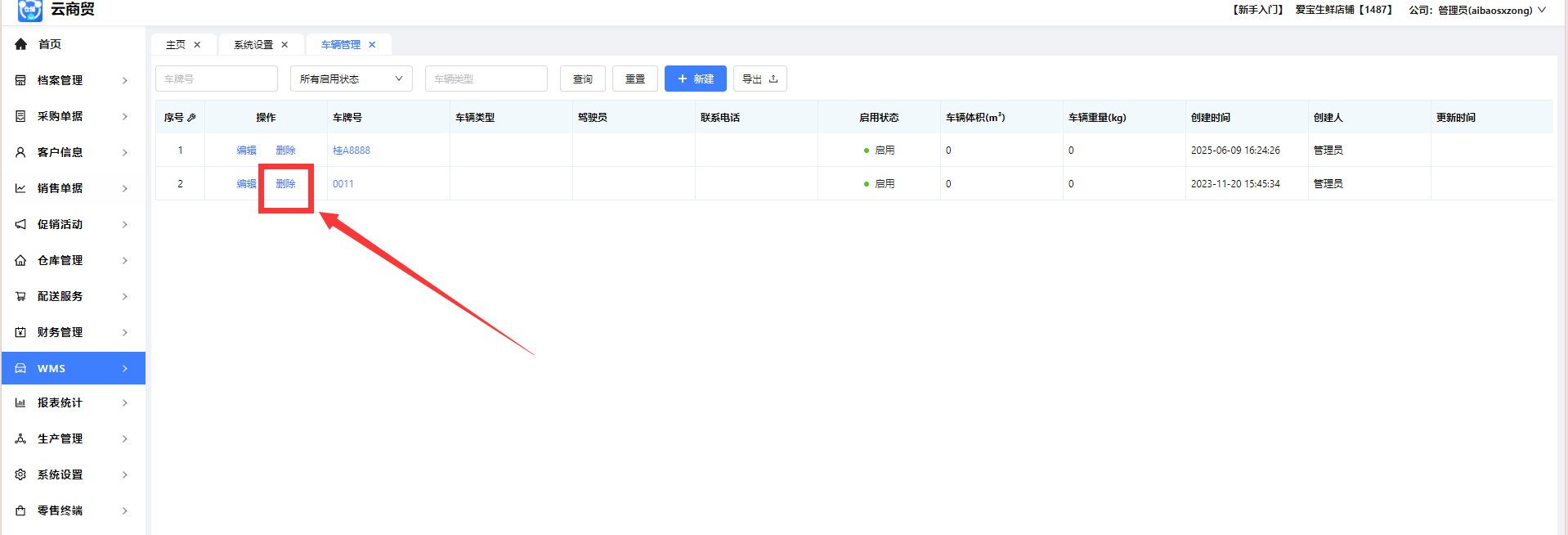1568x535 pixels.
Task: Click the 车牌号 search input field
Action: coord(217,79)
